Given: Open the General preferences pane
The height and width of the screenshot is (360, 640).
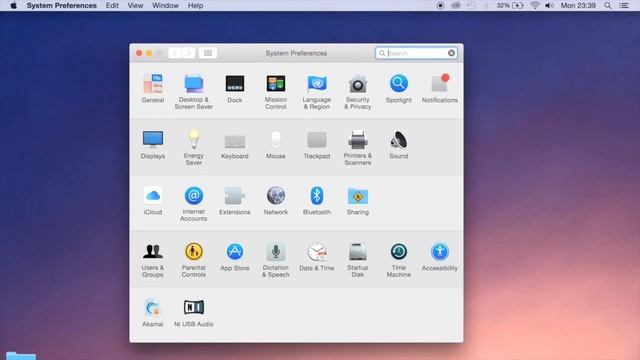Looking at the screenshot, I should click(153, 88).
